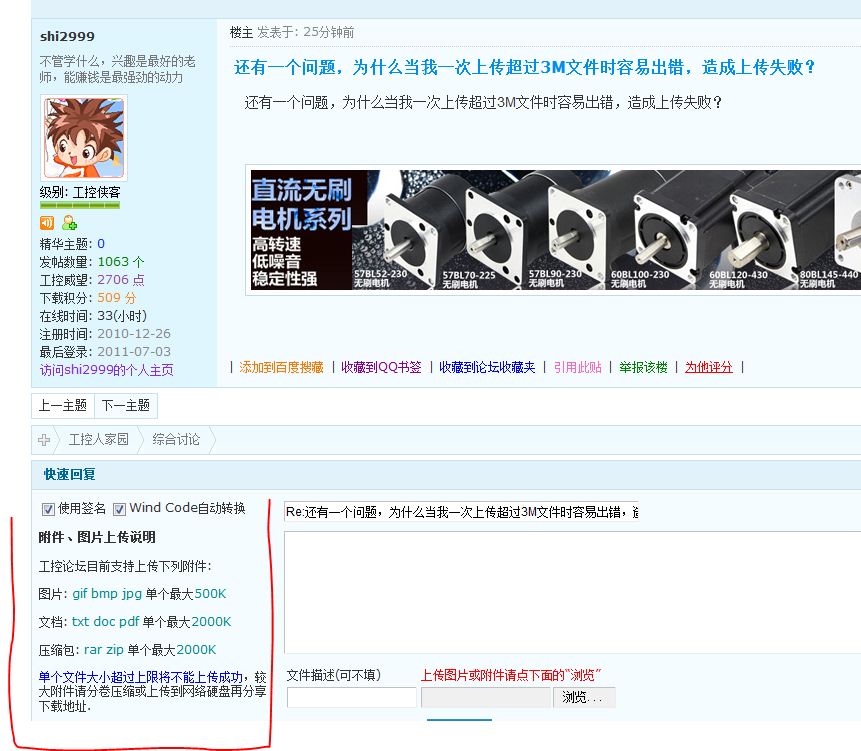Screen dimensions: 861x751
Task: Report post via 举报该楼 link
Action: pyautogui.click(x=643, y=368)
